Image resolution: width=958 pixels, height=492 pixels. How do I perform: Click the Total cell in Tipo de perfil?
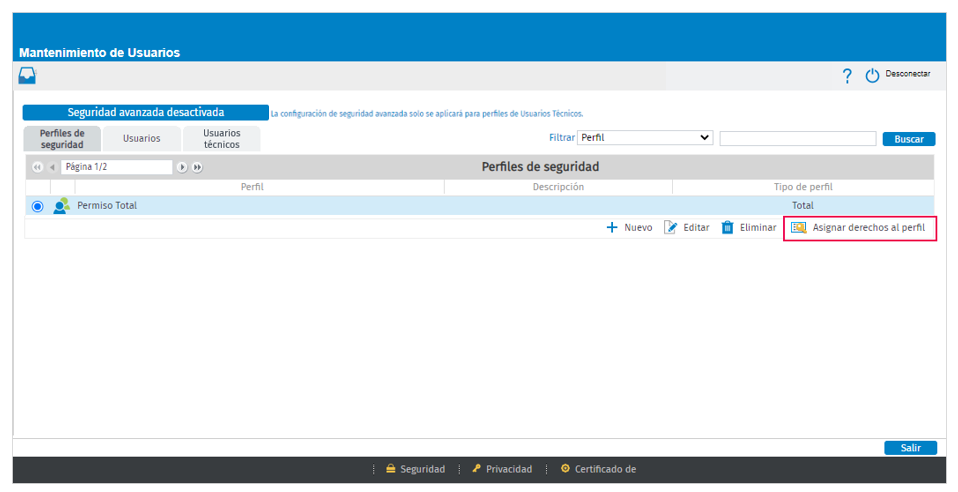click(803, 205)
